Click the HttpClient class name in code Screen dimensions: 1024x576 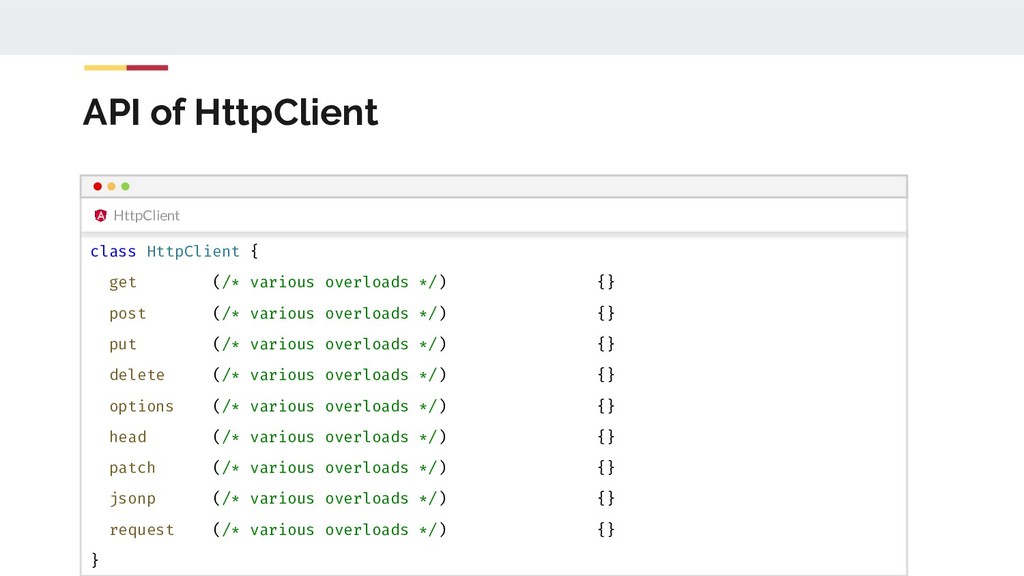coord(193,251)
